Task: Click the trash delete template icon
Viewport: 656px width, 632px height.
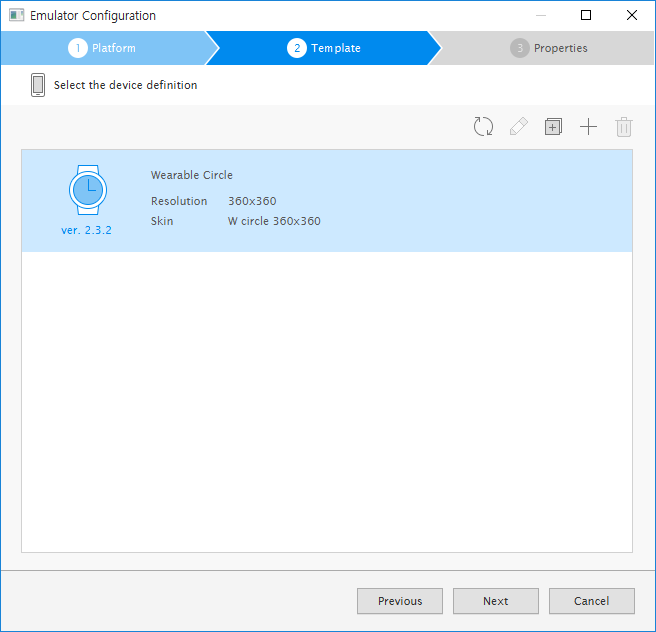Action: [624, 127]
